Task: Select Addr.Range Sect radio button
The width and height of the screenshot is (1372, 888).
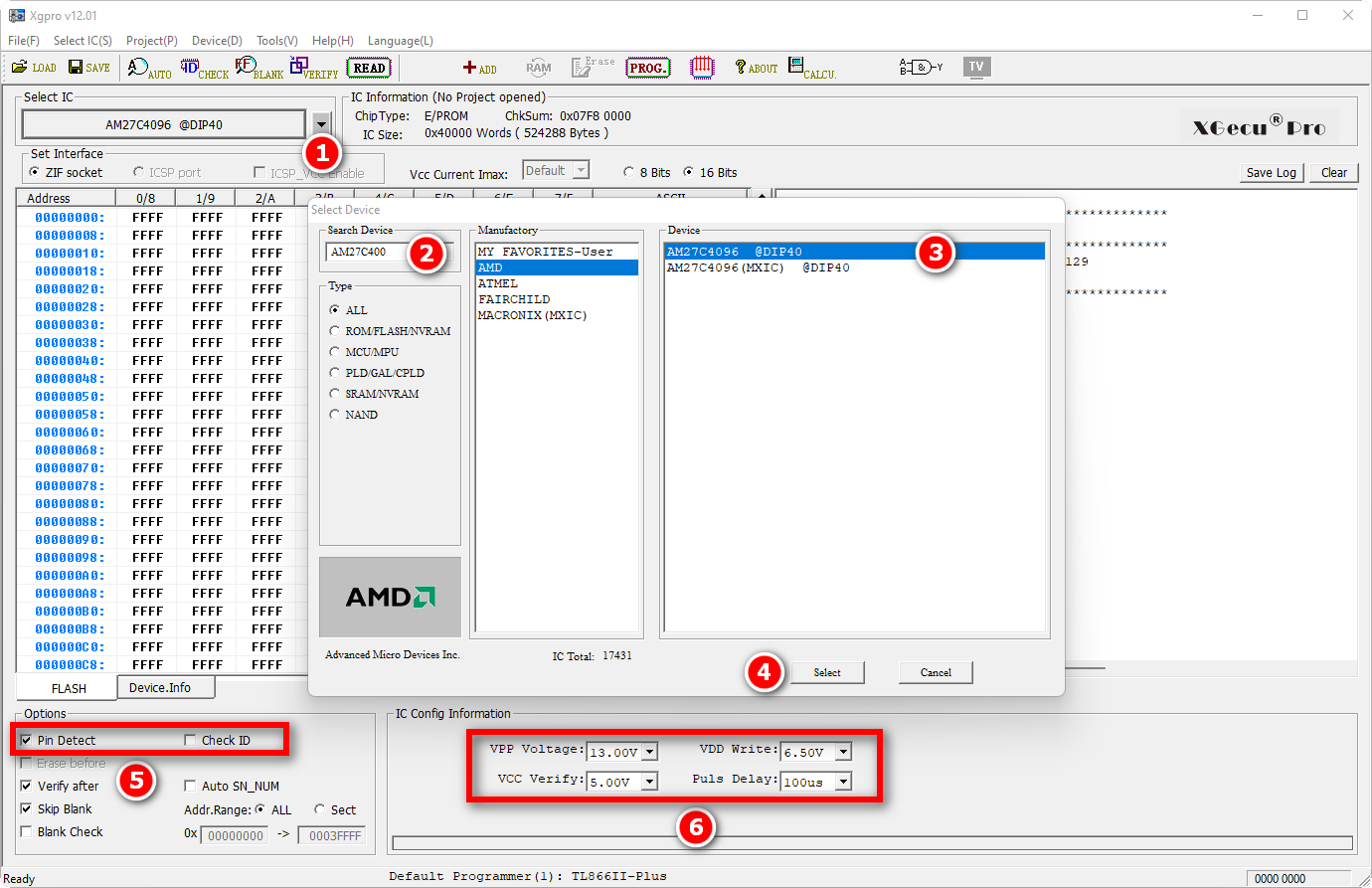Action: [335, 809]
